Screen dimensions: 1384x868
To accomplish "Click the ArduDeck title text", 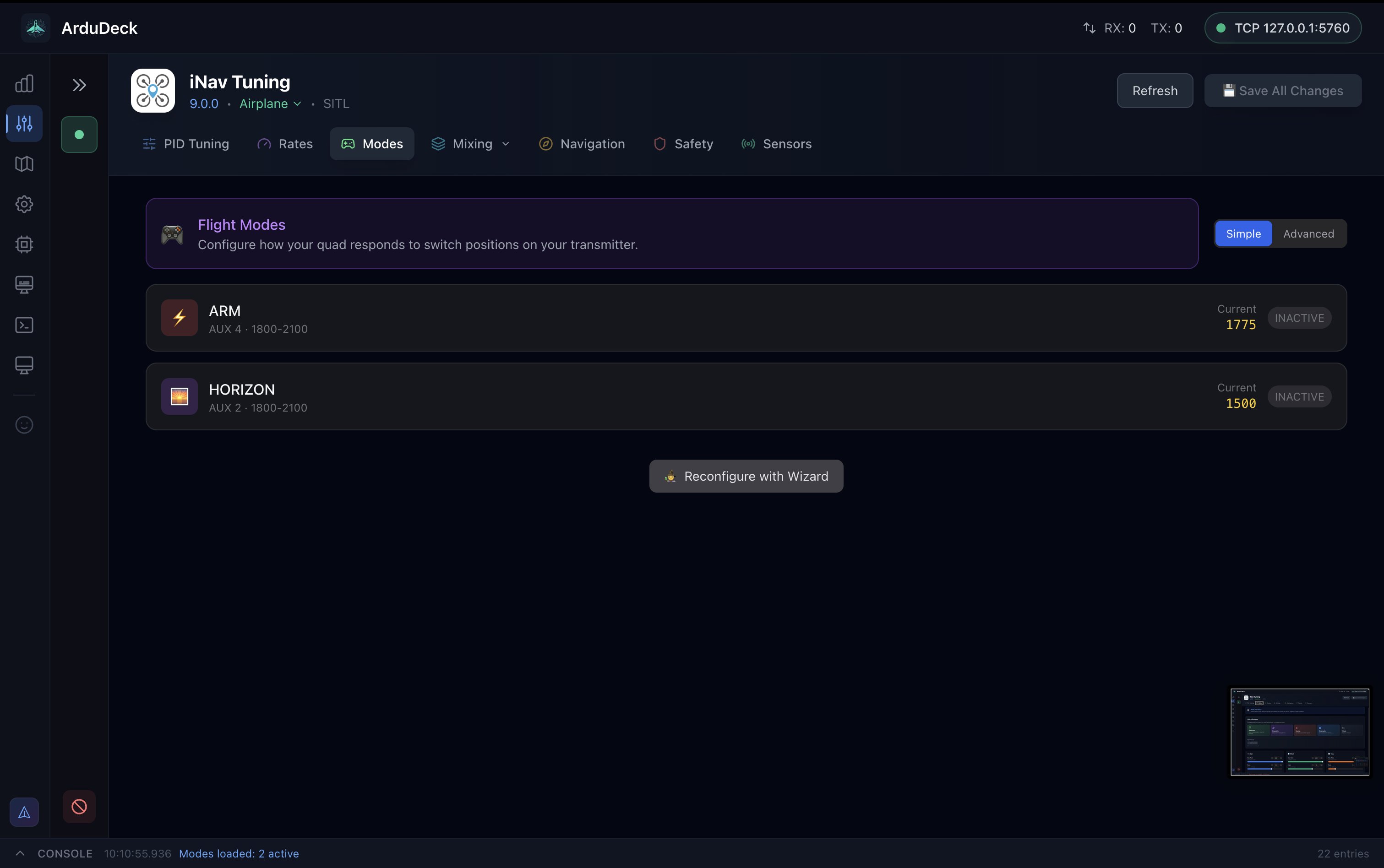I will [x=99, y=28].
